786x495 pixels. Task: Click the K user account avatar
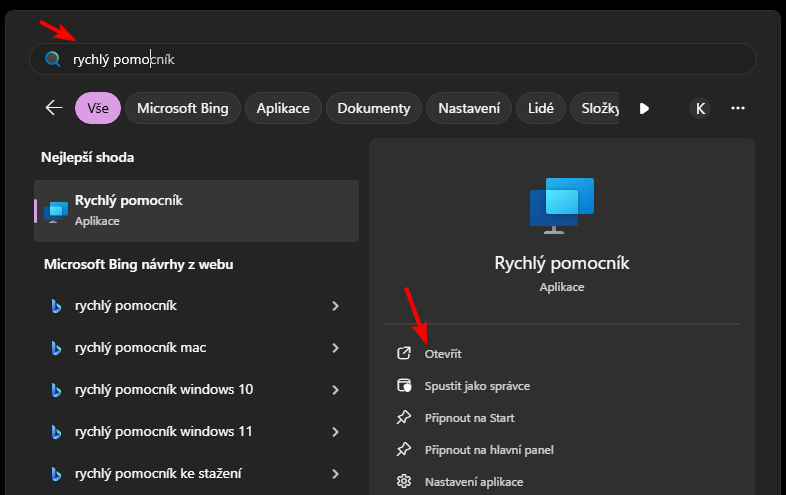(700, 108)
